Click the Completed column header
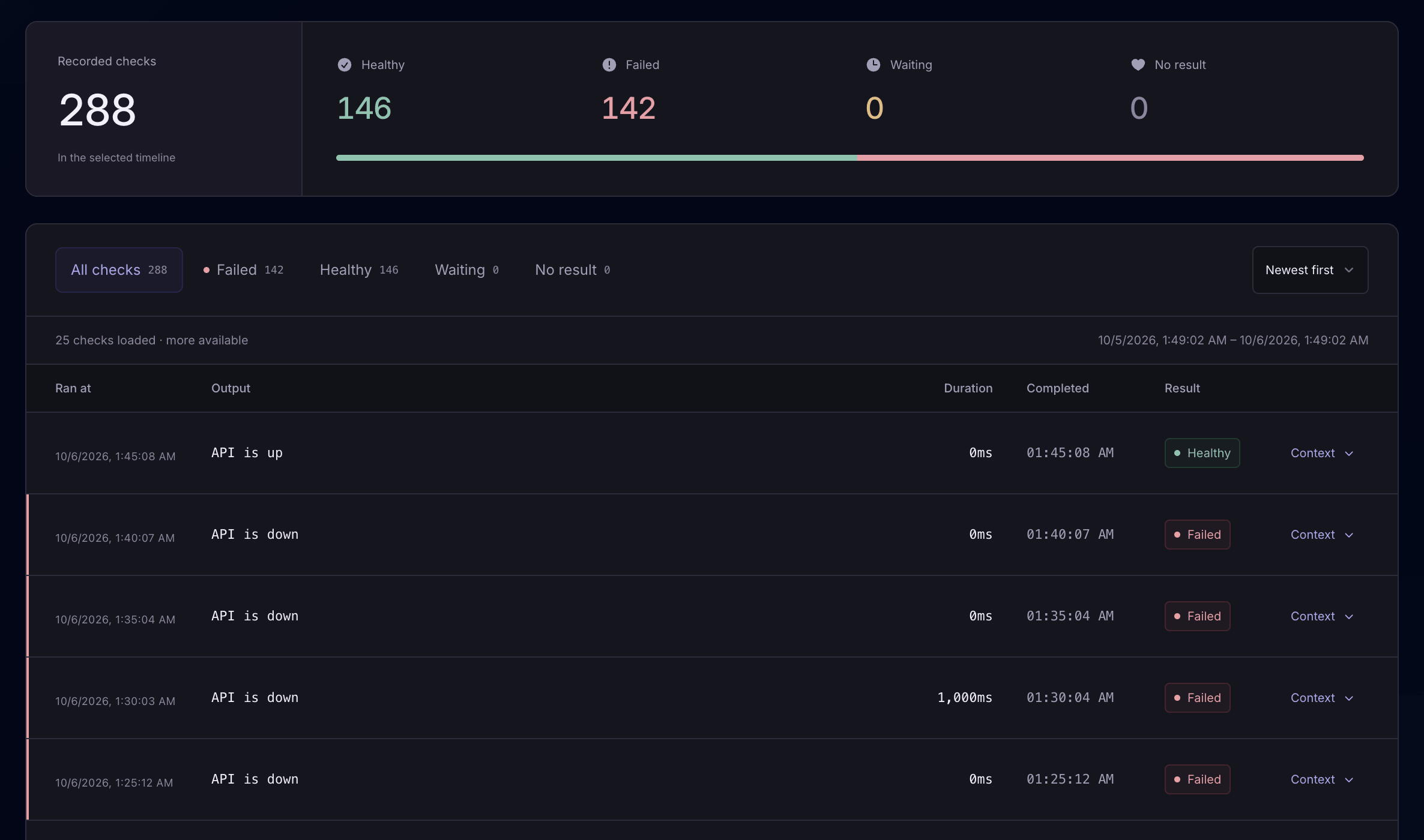Viewport: 1424px width, 840px height. [x=1058, y=388]
